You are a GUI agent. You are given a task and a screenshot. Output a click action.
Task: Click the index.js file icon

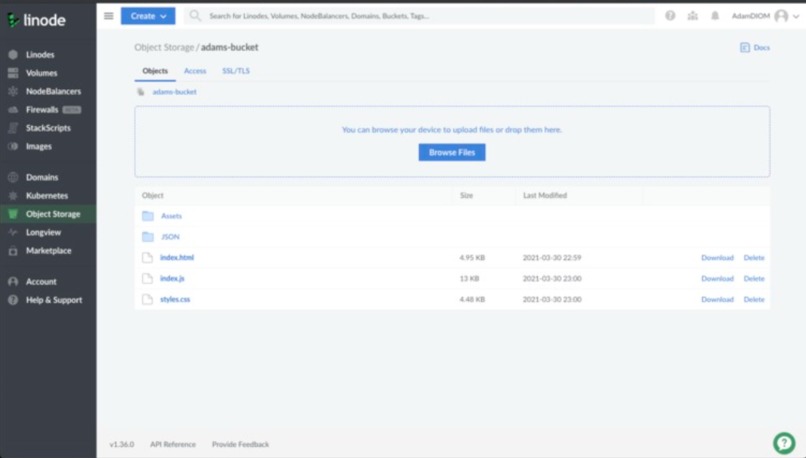coord(148,279)
